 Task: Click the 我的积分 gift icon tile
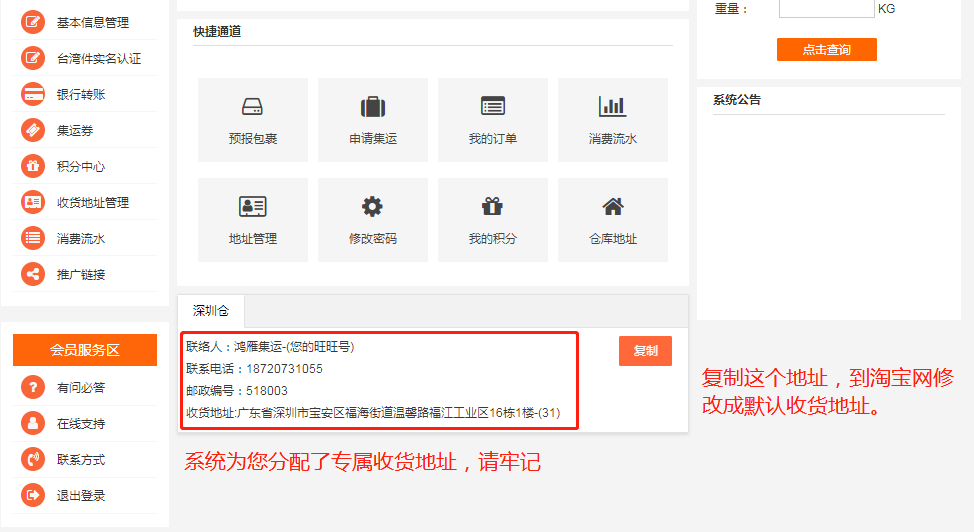pos(493,220)
